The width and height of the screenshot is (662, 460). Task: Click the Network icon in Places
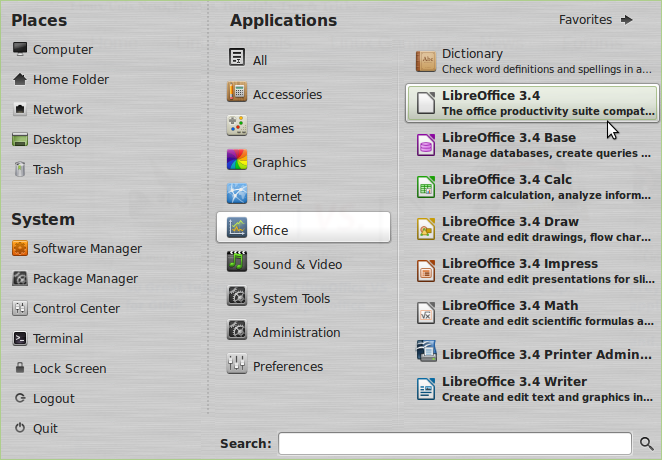tap(20, 109)
